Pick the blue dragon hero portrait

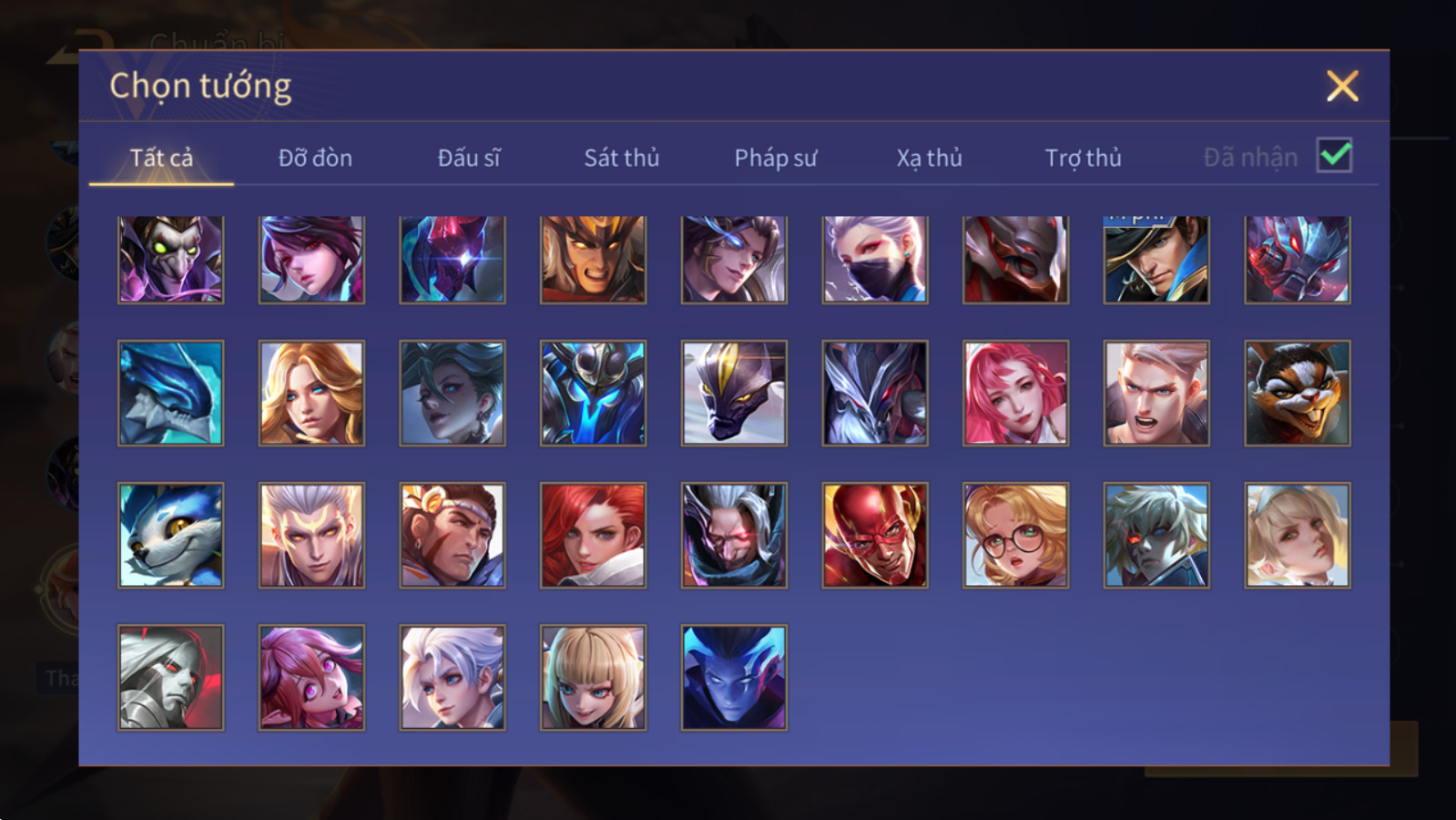(x=170, y=393)
